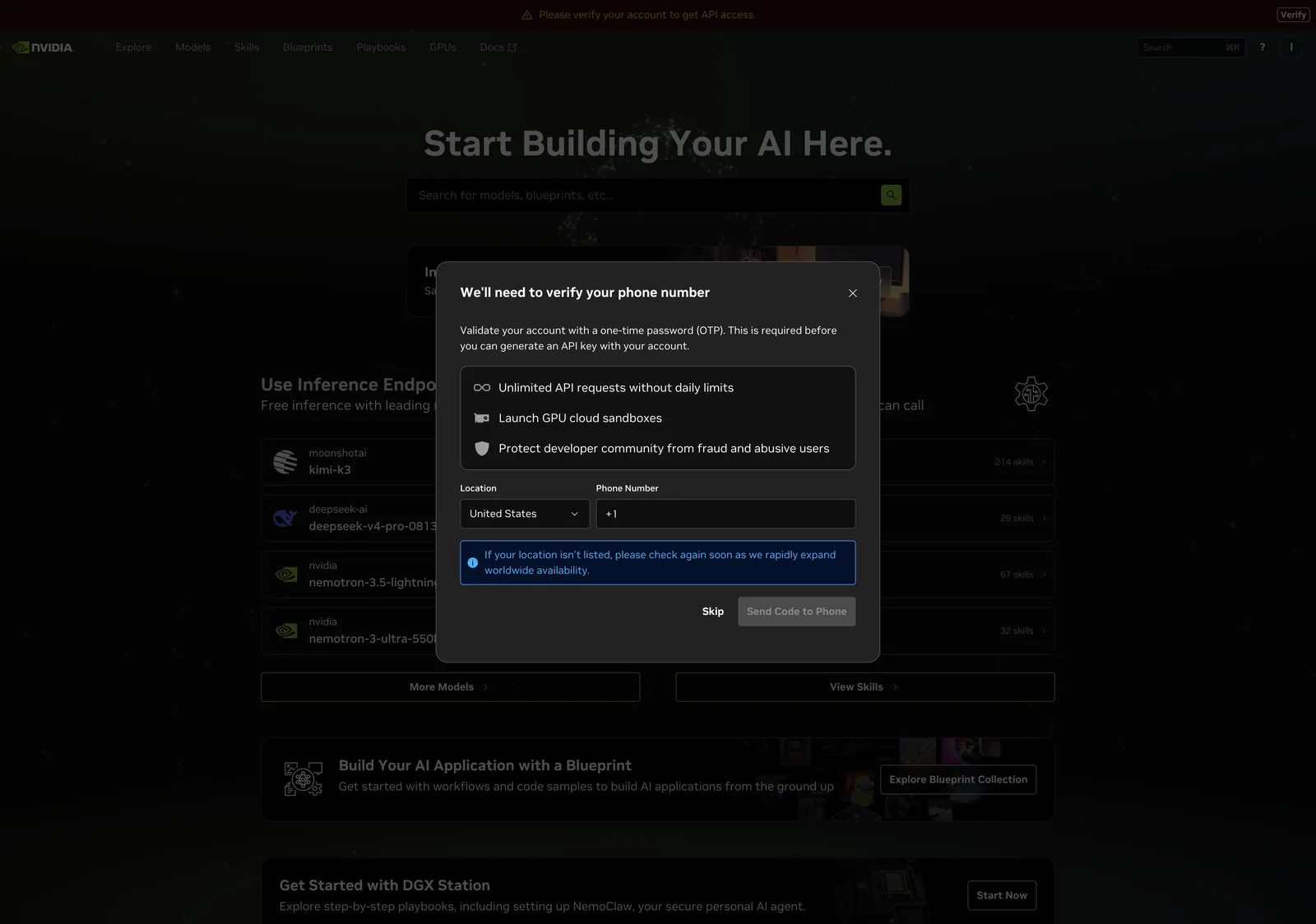Focus the Phone Number input field
1316x924 pixels.
[x=725, y=514]
